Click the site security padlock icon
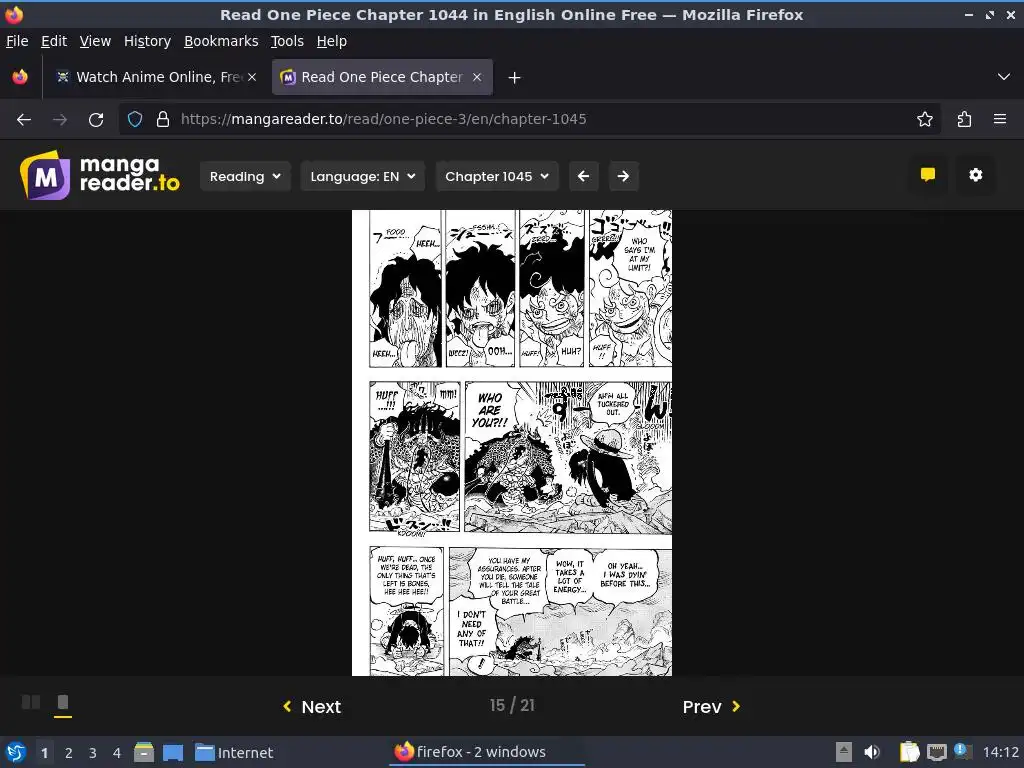This screenshot has height=768, width=1024. (163, 120)
